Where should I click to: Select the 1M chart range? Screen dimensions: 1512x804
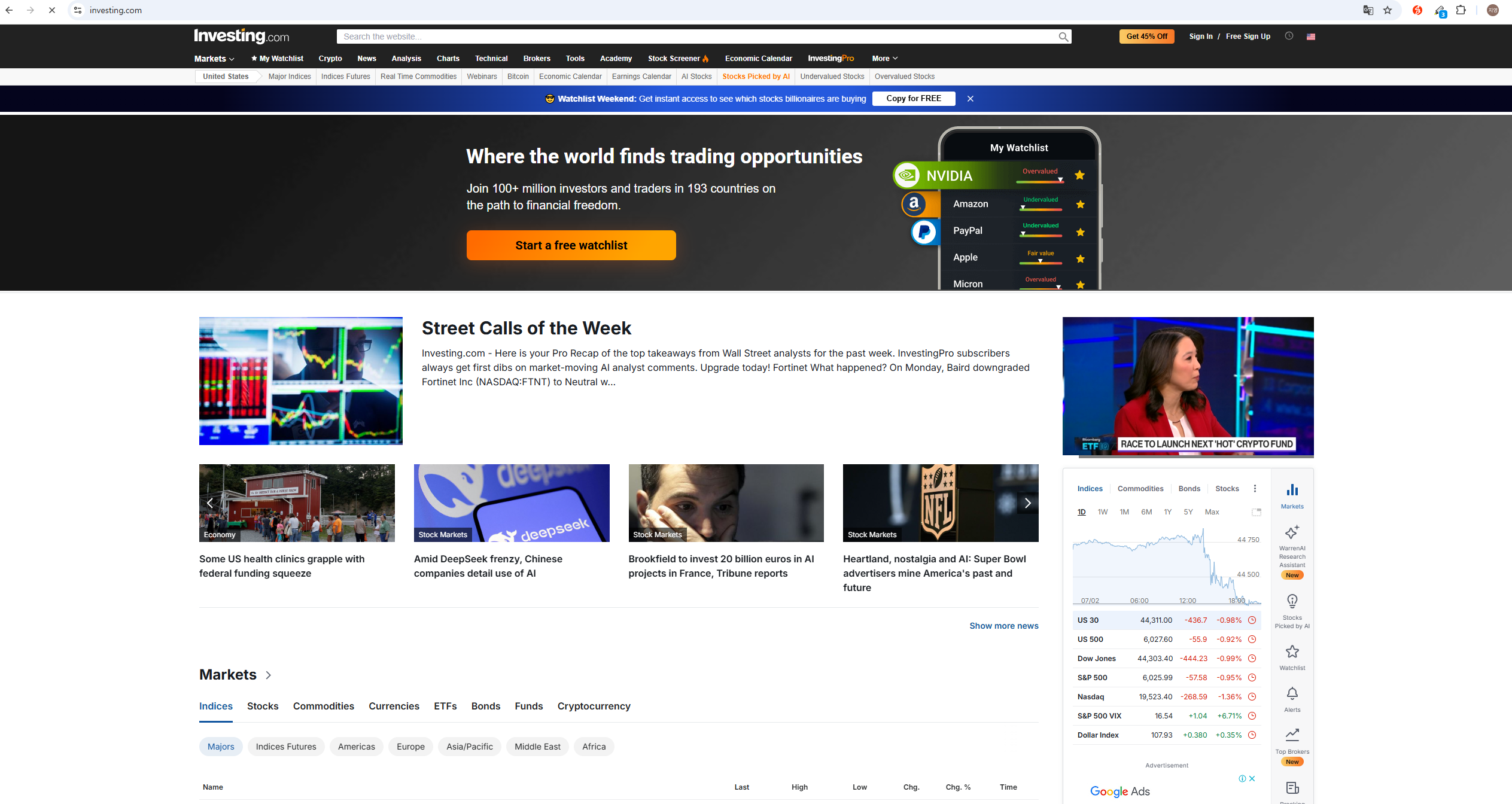(x=1124, y=512)
